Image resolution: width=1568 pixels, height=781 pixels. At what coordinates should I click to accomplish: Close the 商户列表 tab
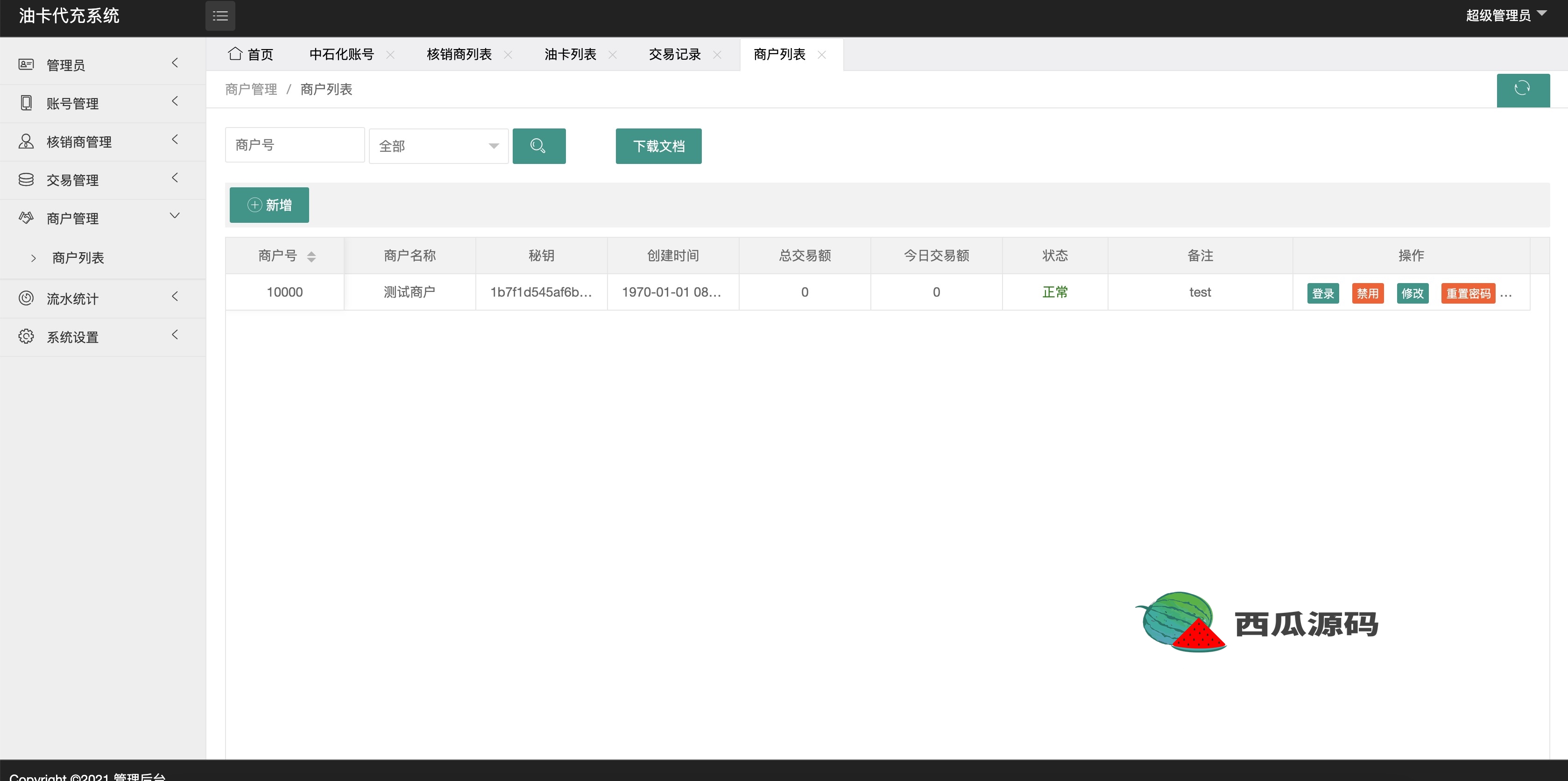[822, 55]
